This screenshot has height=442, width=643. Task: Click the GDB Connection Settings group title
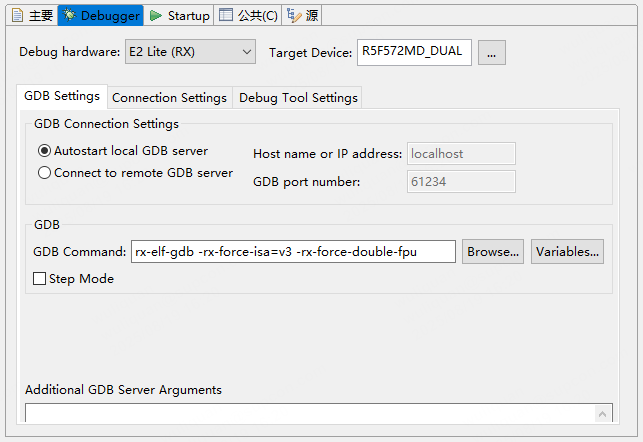106,124
